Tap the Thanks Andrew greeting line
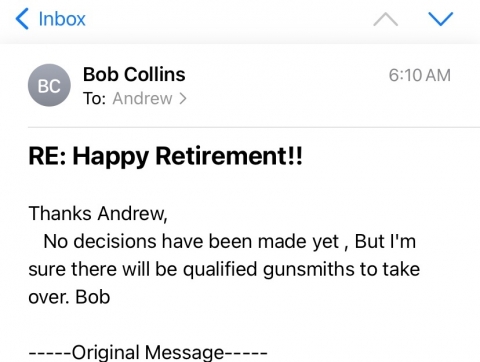Image resolution: width=480 pixels, height=362 pixels. point(98,213)
